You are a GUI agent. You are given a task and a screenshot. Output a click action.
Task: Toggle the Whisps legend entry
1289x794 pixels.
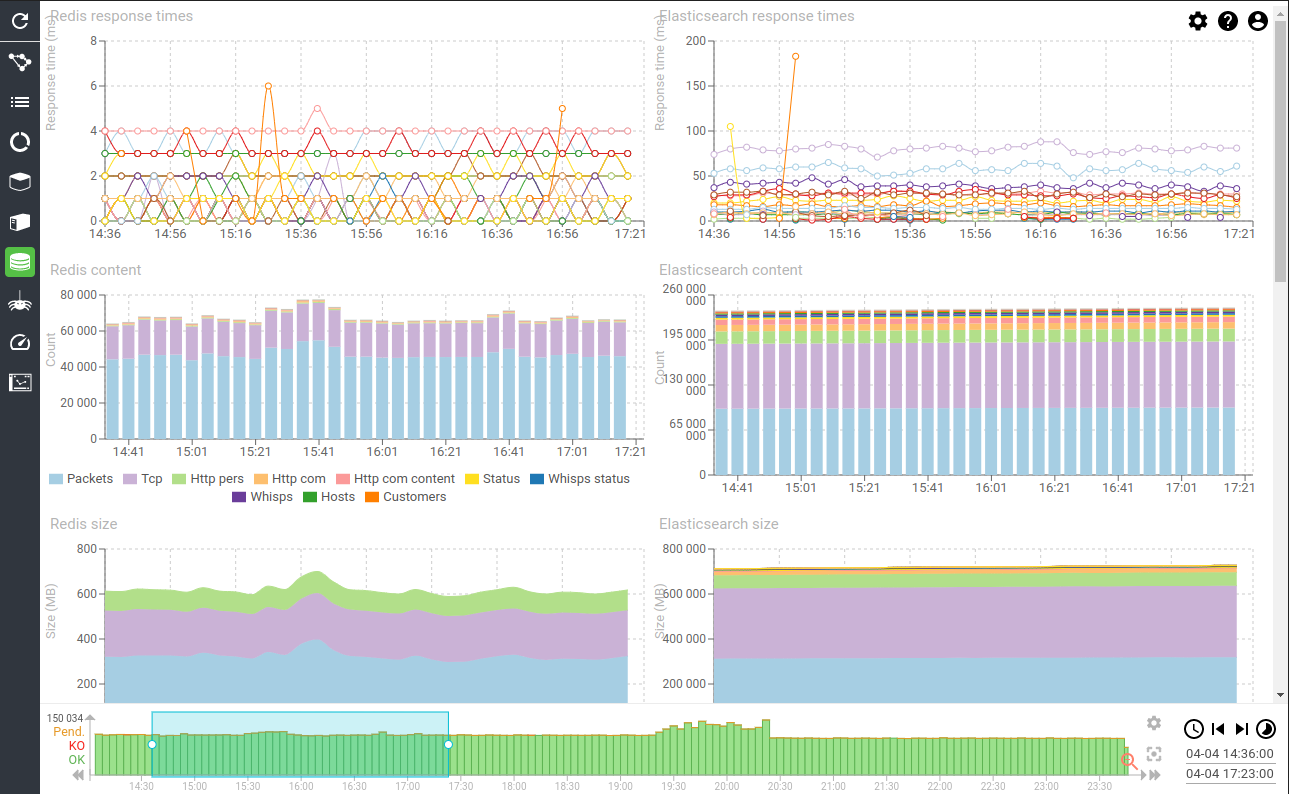pos(262,497)
